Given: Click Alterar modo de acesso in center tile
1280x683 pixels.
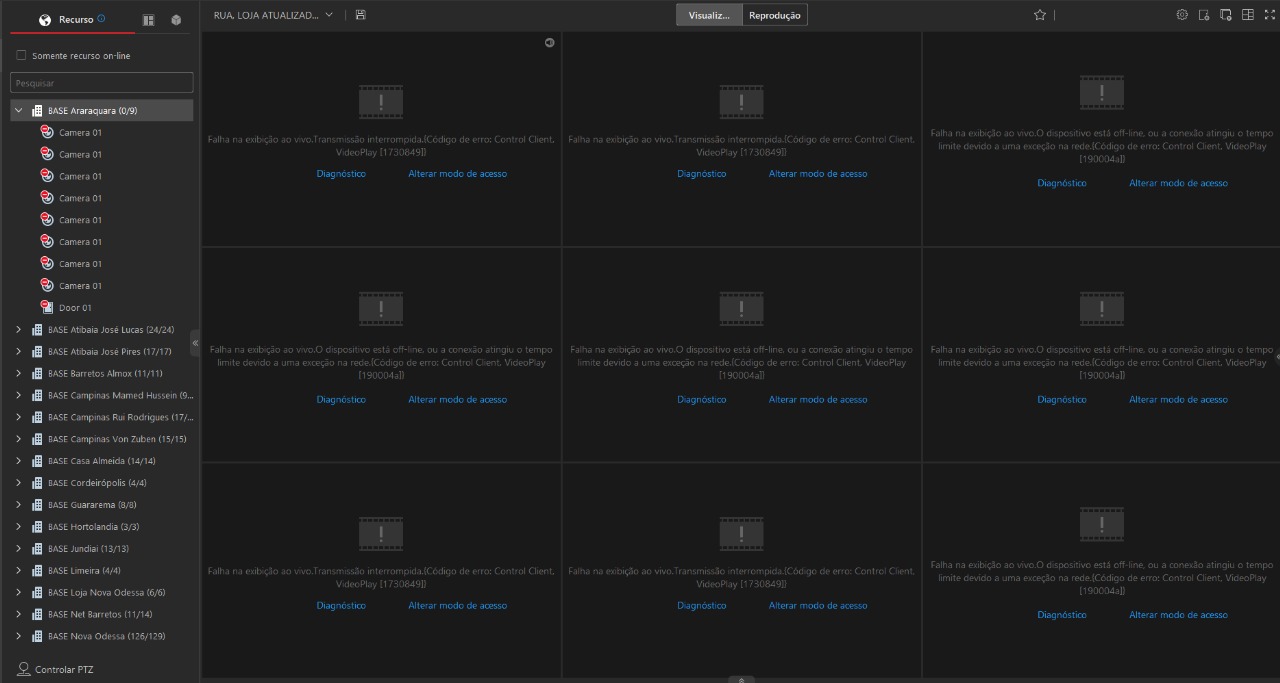Looking at the screenshot, I should (817, 400).
